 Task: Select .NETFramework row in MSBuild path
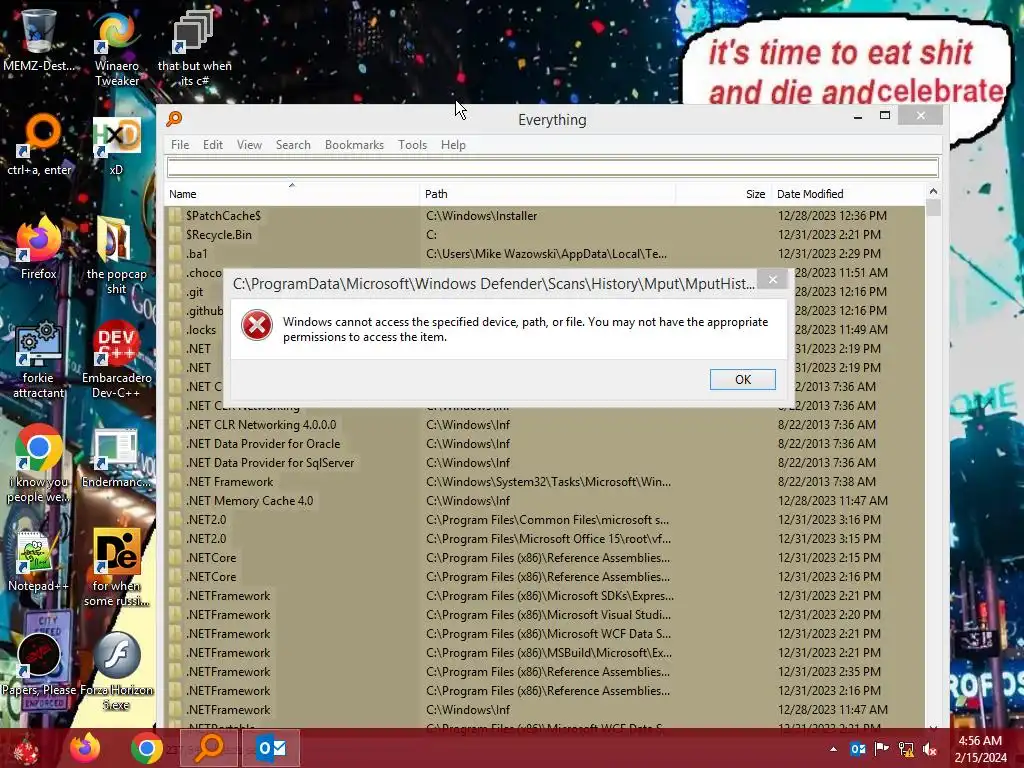[x=545, y=652]
